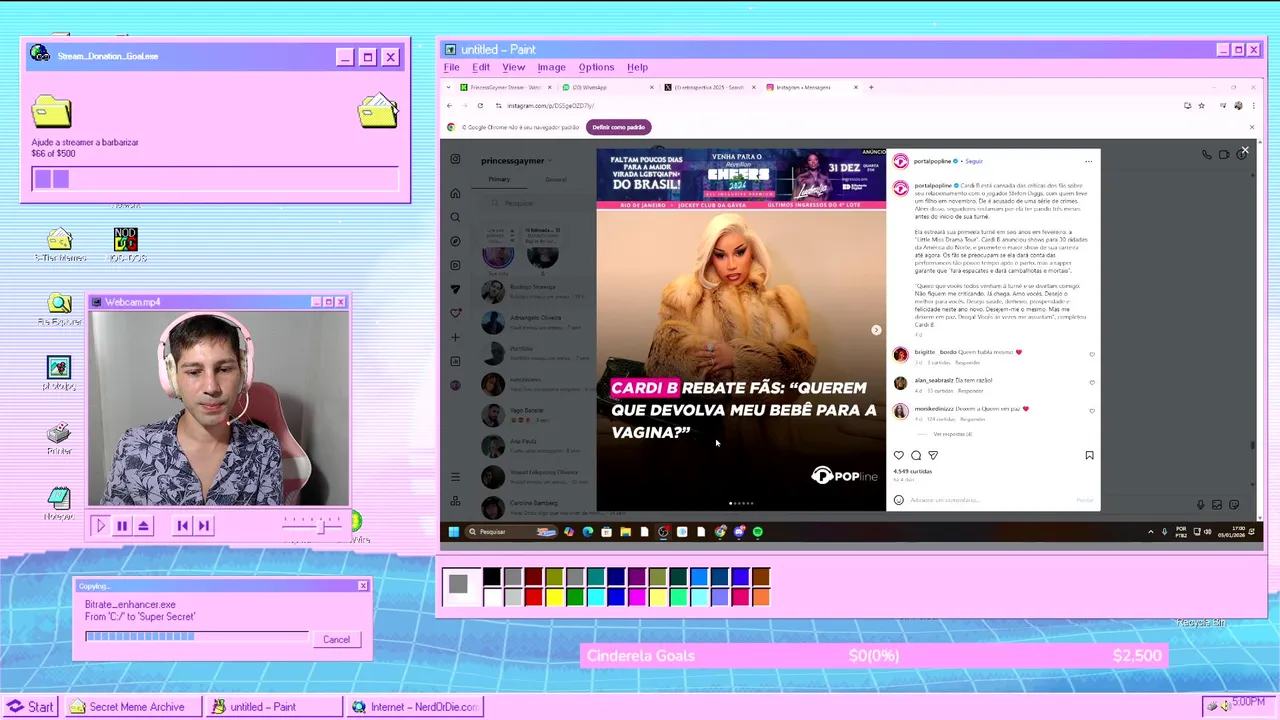Expand Ver respostas (4) replies
The height and width of the screenshot is (720, 1280).
click(x=952, y=434)
